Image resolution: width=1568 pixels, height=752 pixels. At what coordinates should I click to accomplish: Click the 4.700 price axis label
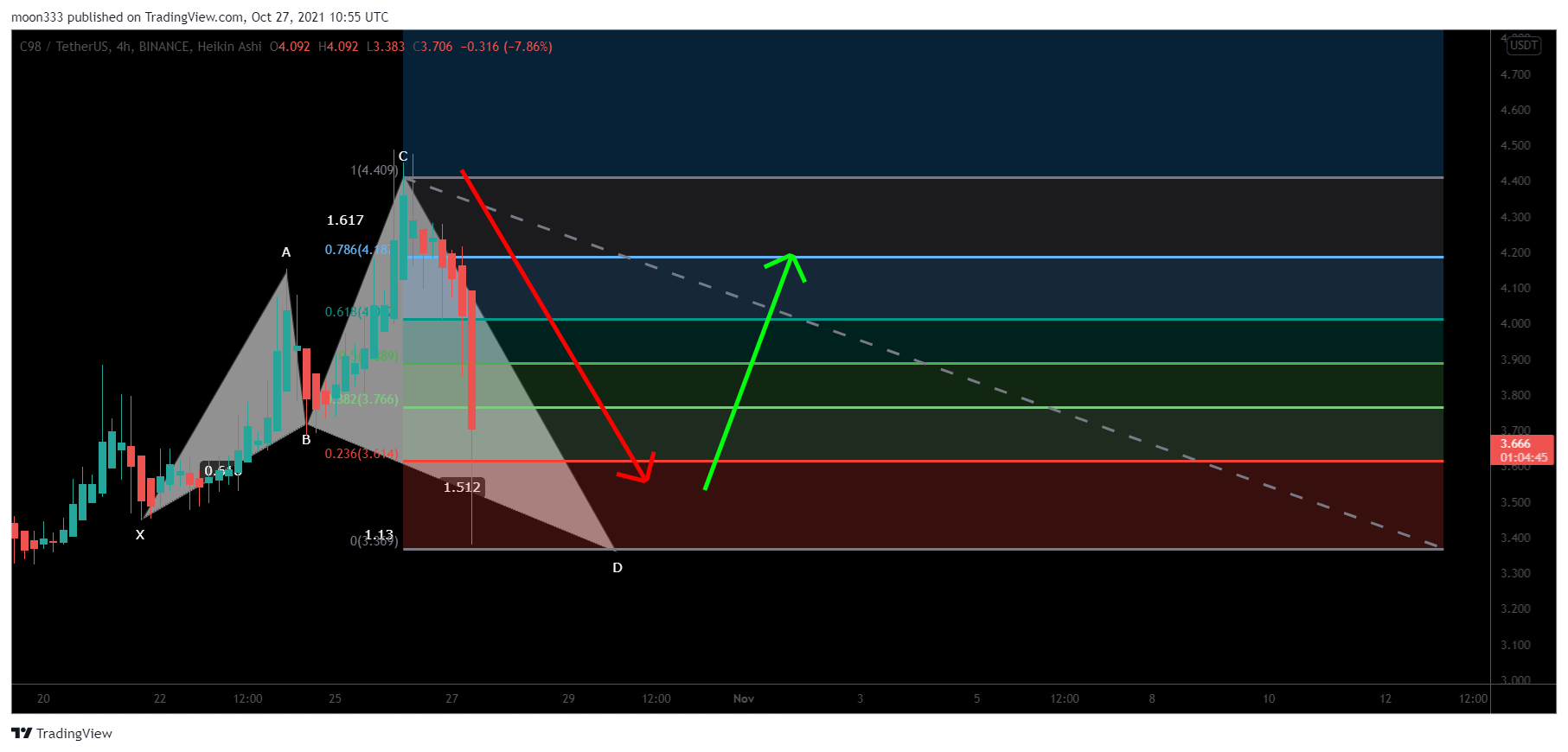1515,74
